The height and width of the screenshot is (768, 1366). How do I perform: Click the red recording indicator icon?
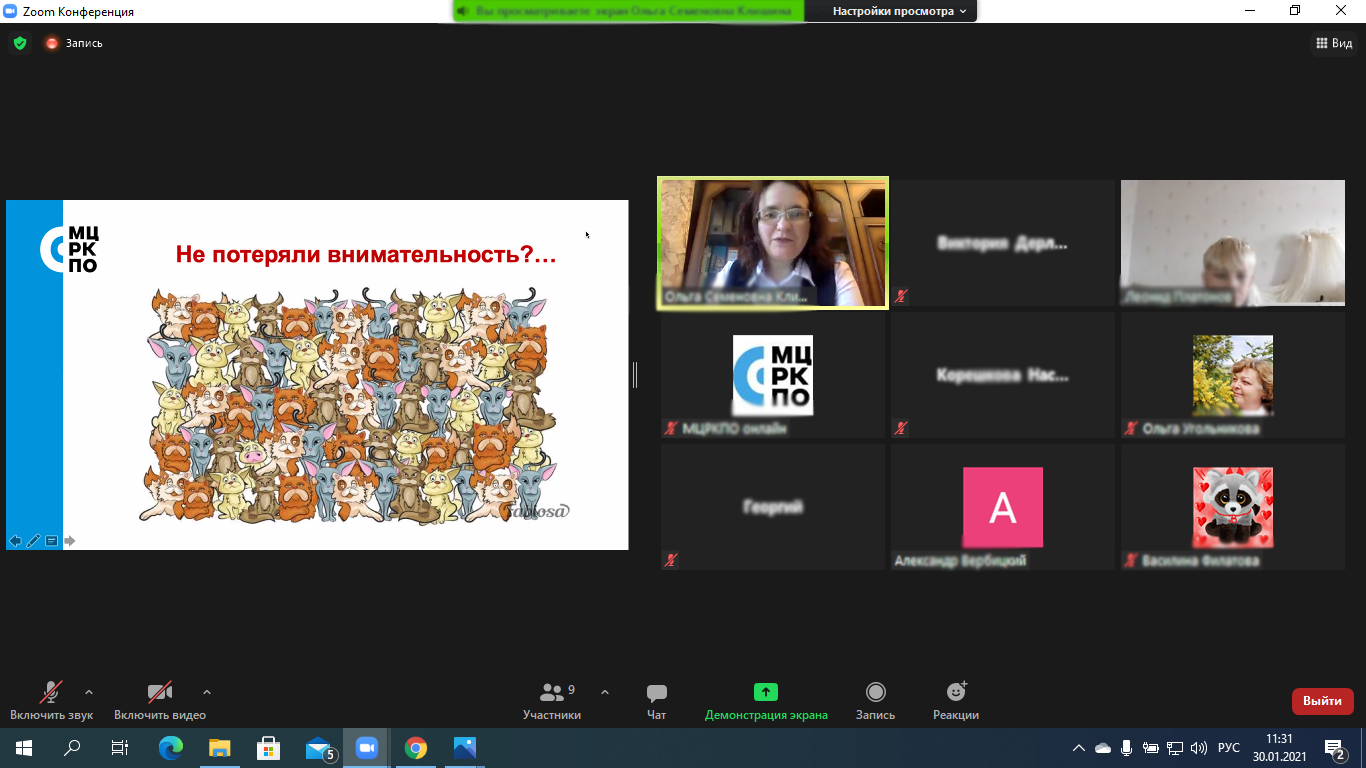coord(52,43)
